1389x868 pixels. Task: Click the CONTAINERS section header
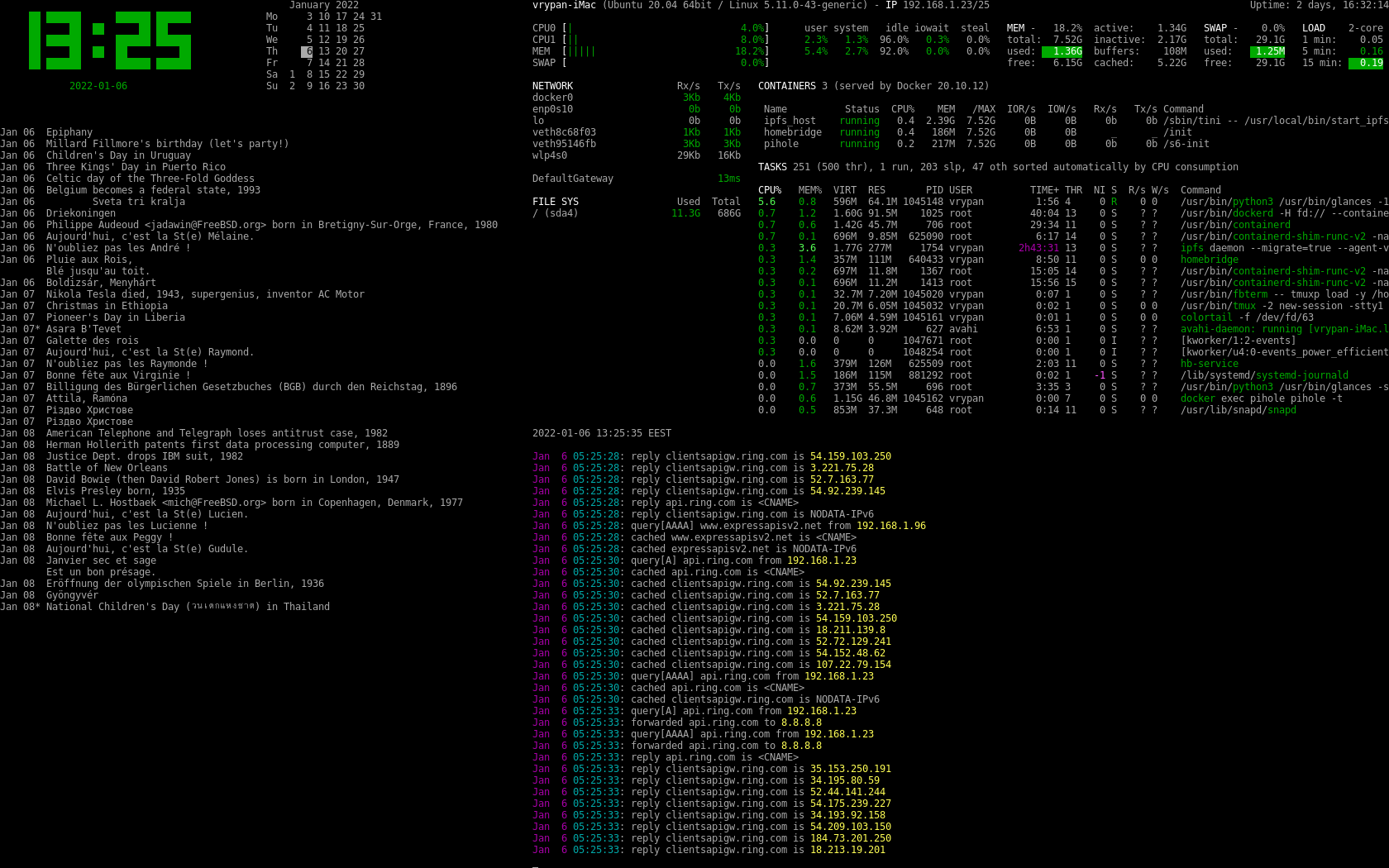point(787,86)
